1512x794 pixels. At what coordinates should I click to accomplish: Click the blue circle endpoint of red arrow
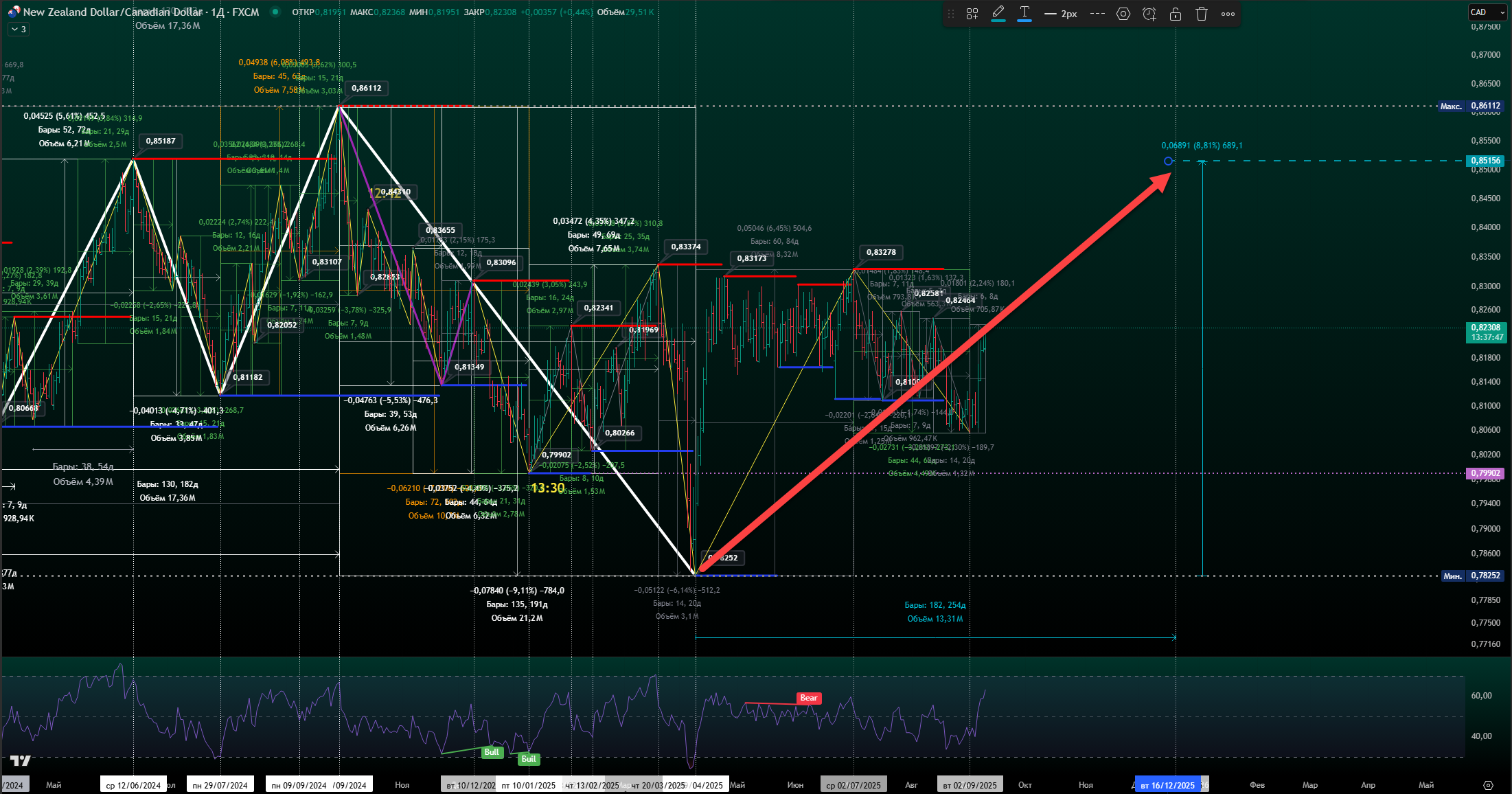coord(1168,161)
